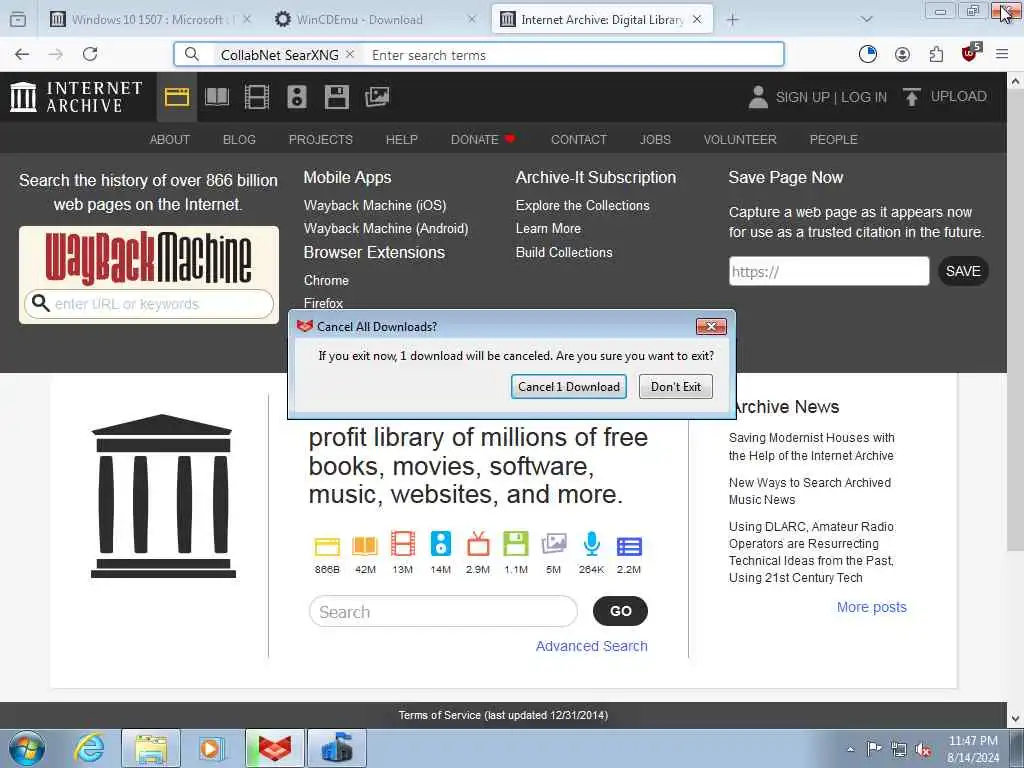Image resolution: width=1024 pixels, height=768 pixels.
Task: Open Explore the Collections link
Action: [x=583, y=205]
